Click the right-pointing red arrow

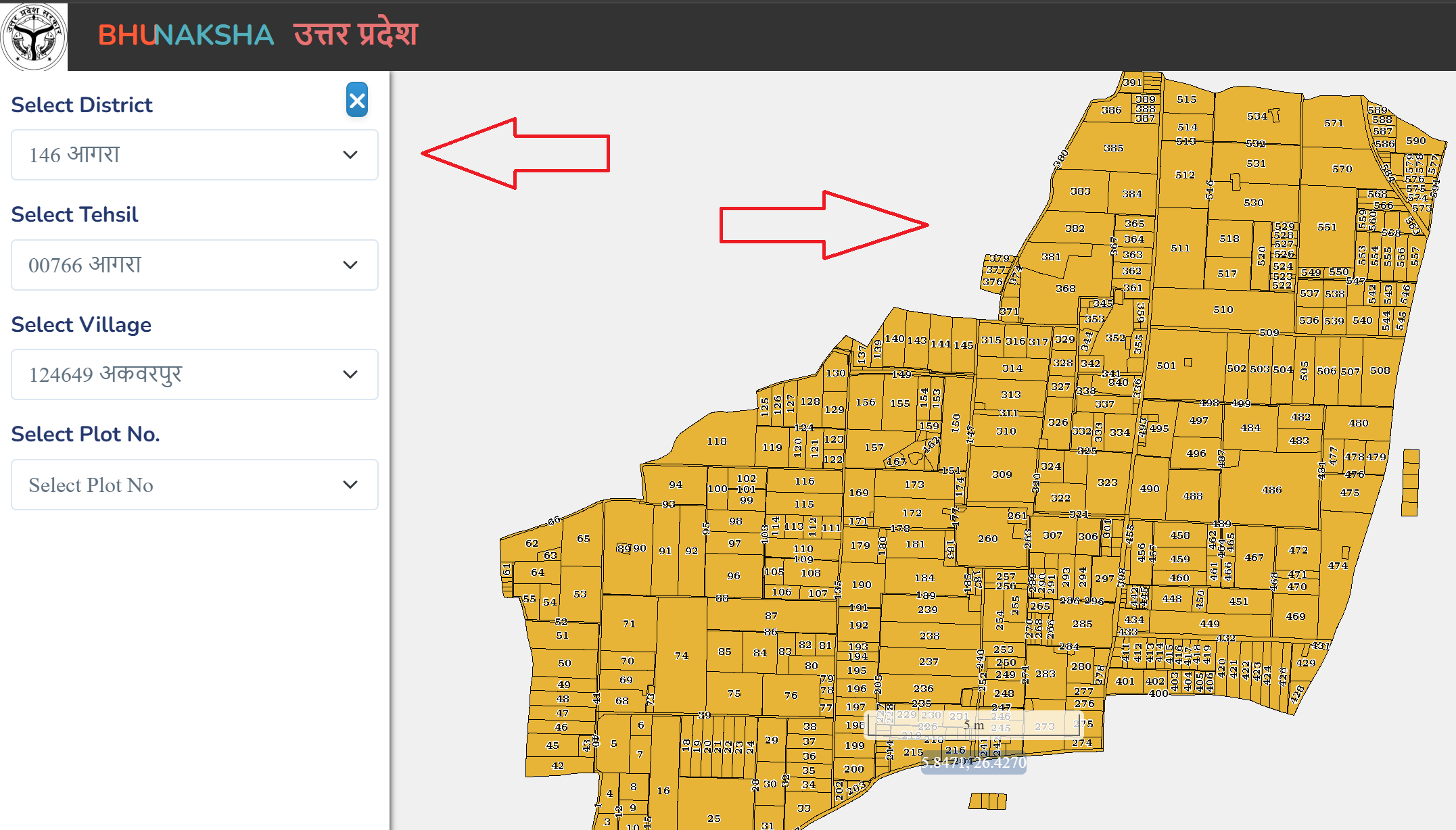(x=824, y=225)
